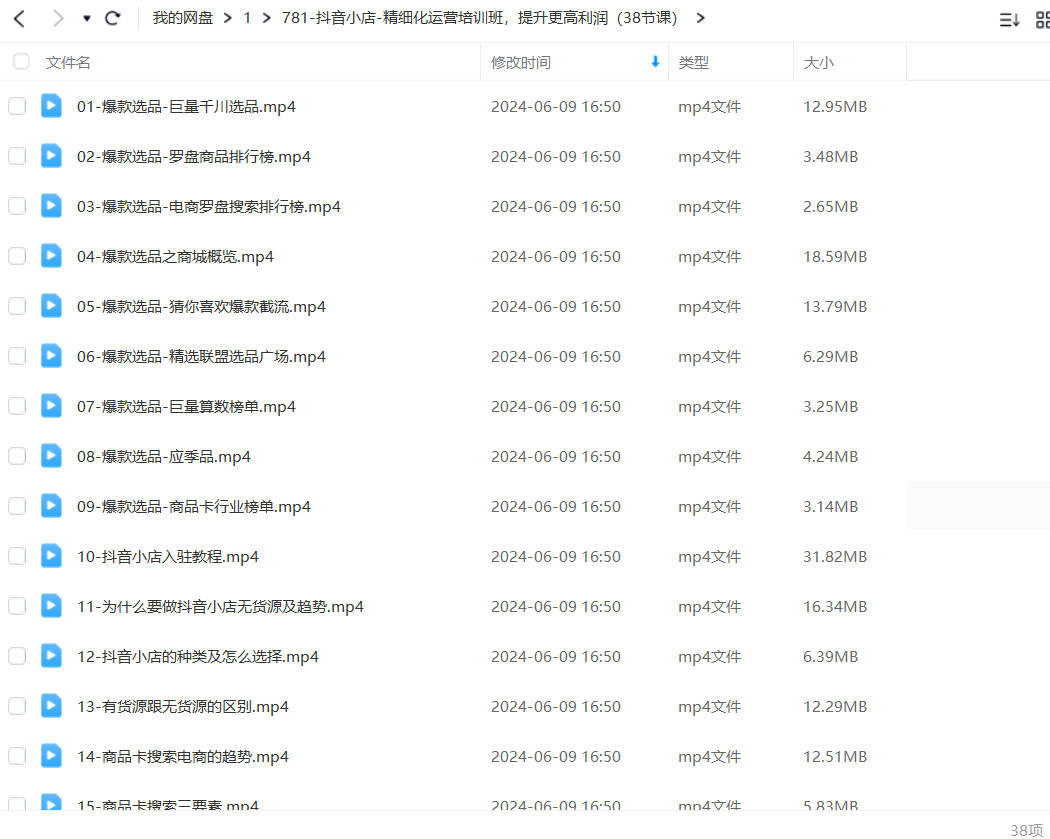This screenshot has height=839, width=1050.
Task: Select file name 14-商品卡搜索电商的趋势.mp4
Action: tap(183, 757)
